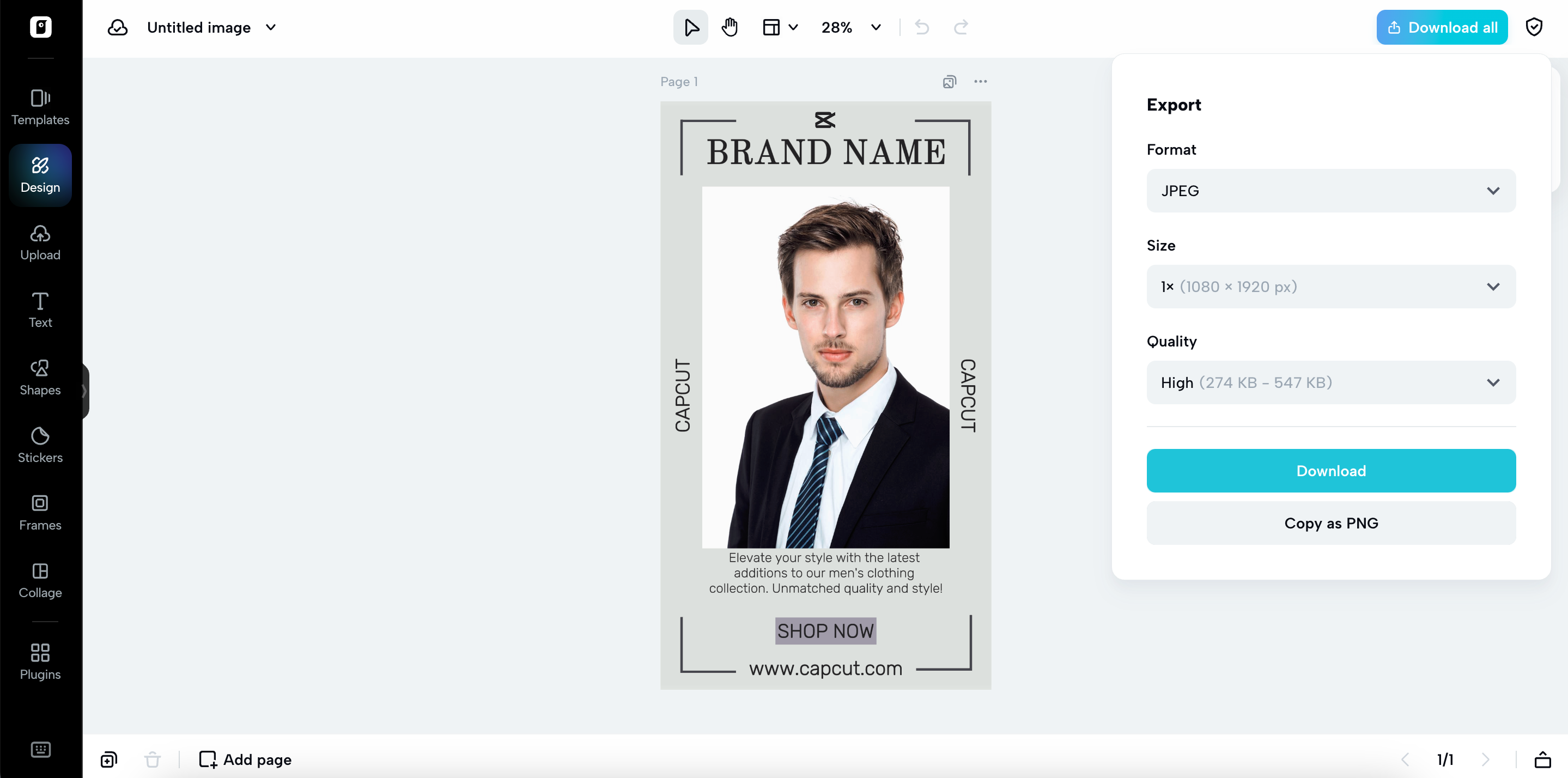Select the www.capcut.com text
The height and width of the screenshot is (778, 1568).
point(825,668)
